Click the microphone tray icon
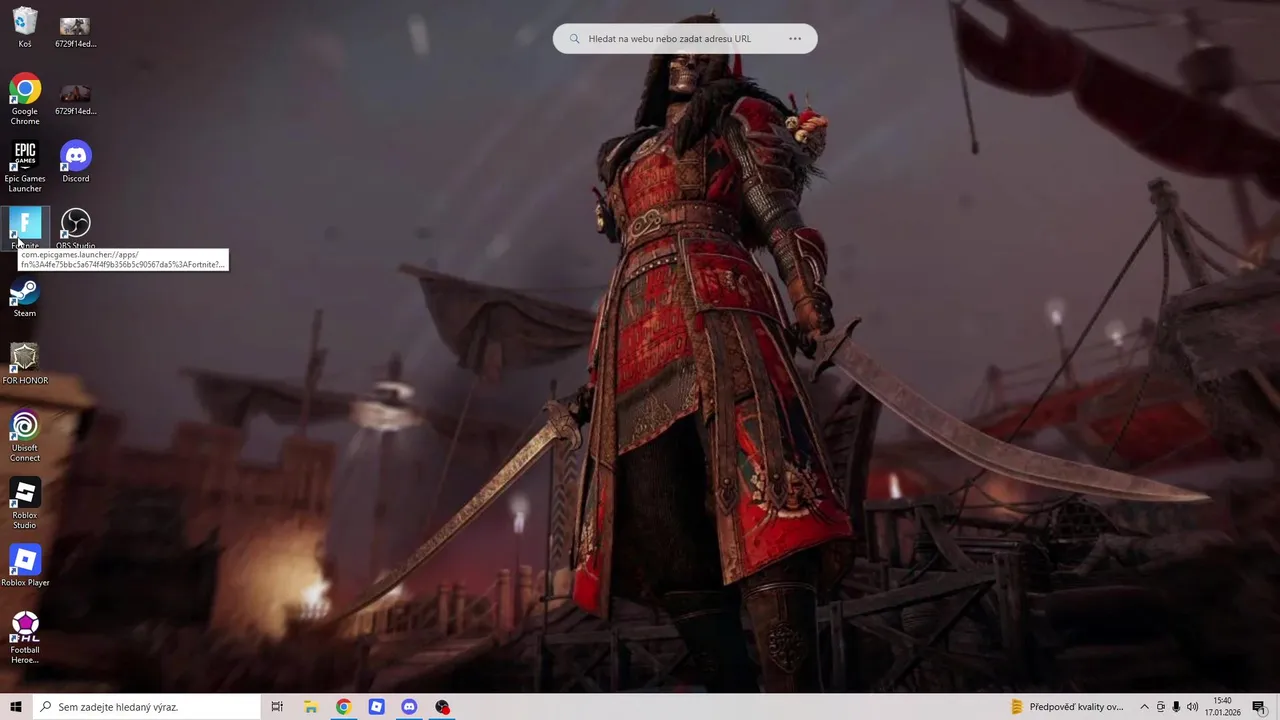This screenshot has height=720, width=1280. point(1176,707)
